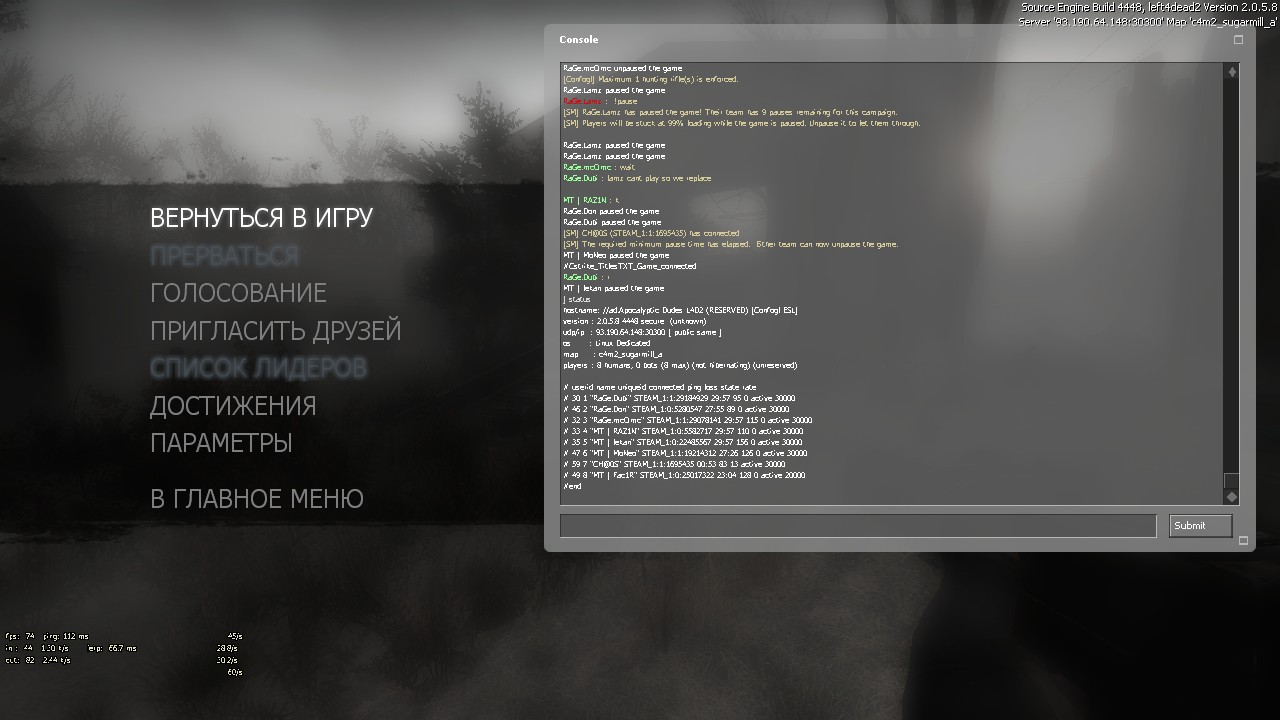Click the Submit button in Console
The width and height of the screenshot is (1280, 720).
pos(1200,526)
